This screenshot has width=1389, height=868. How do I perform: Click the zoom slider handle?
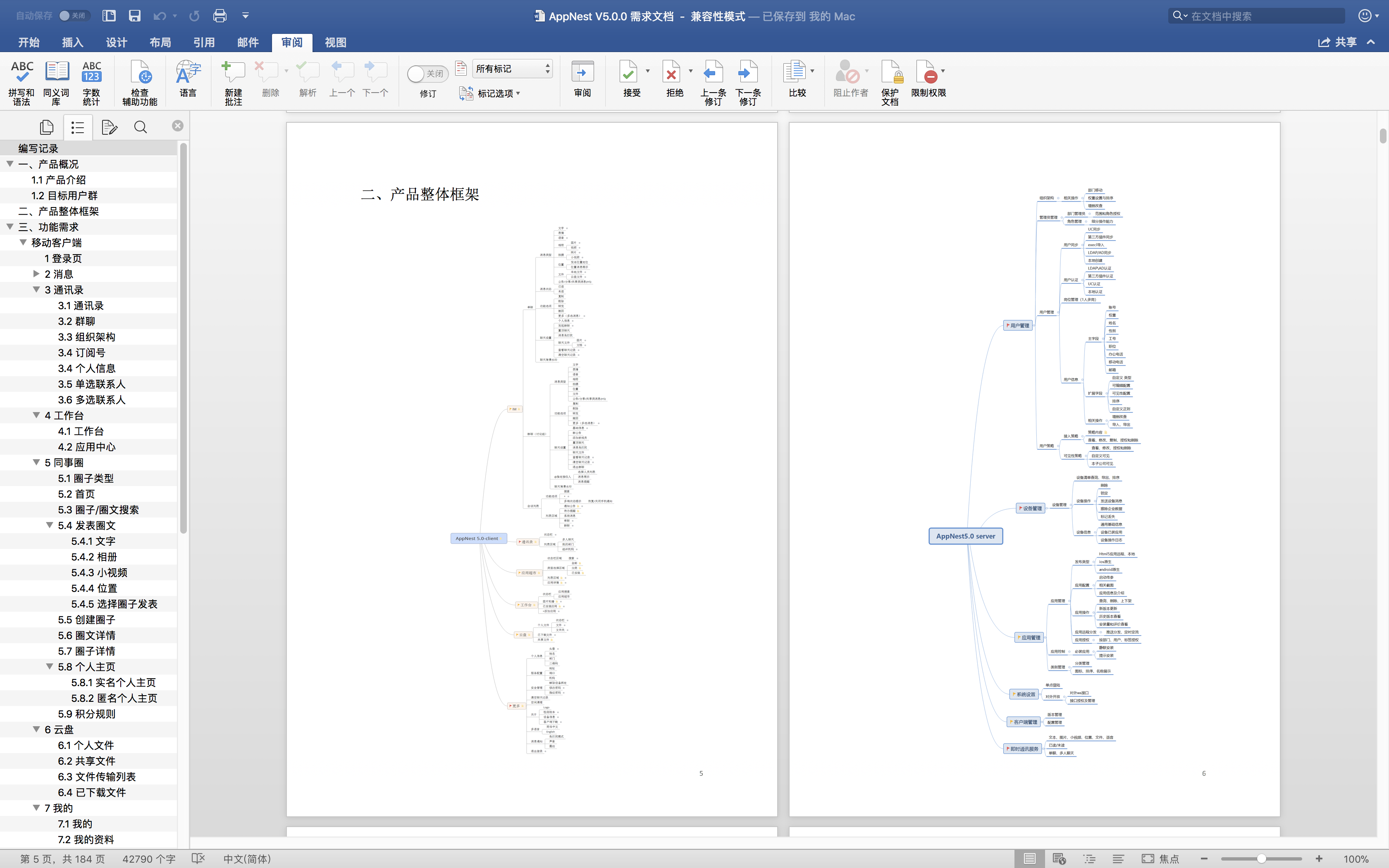[1261, 858]
